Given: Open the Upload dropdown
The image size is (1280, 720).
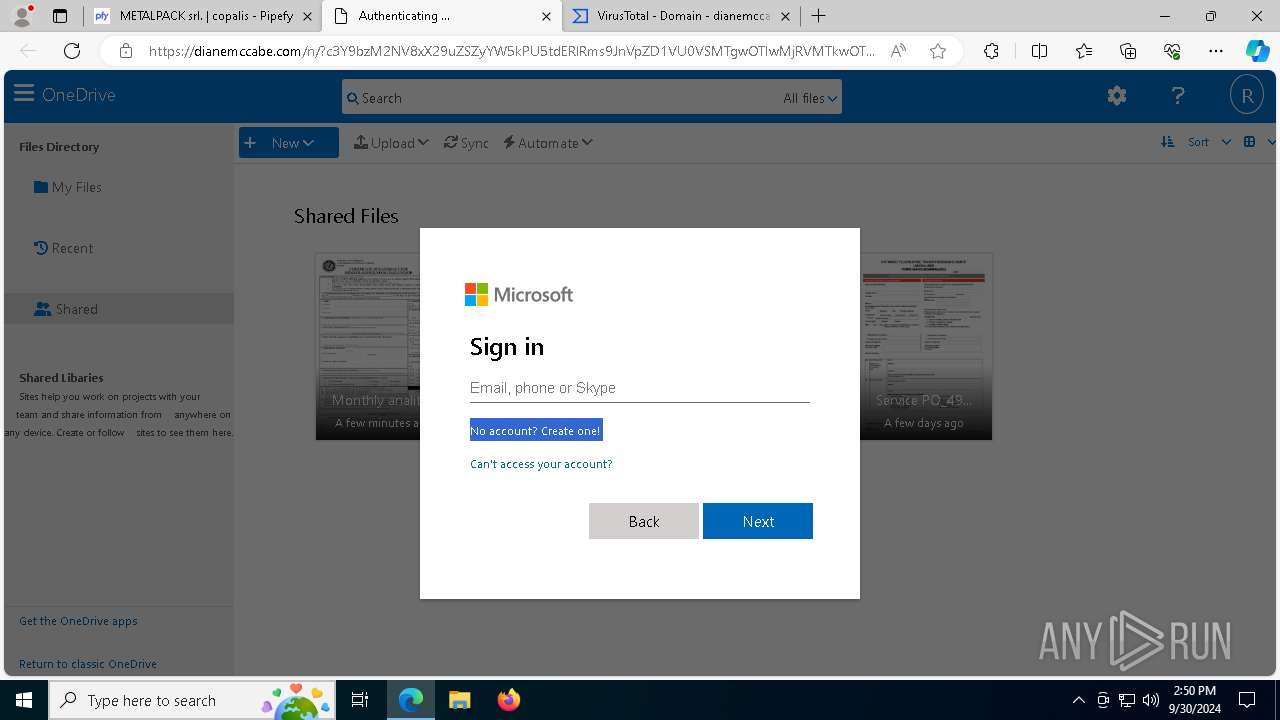Looking at the screenshot, I should point(391,143).
